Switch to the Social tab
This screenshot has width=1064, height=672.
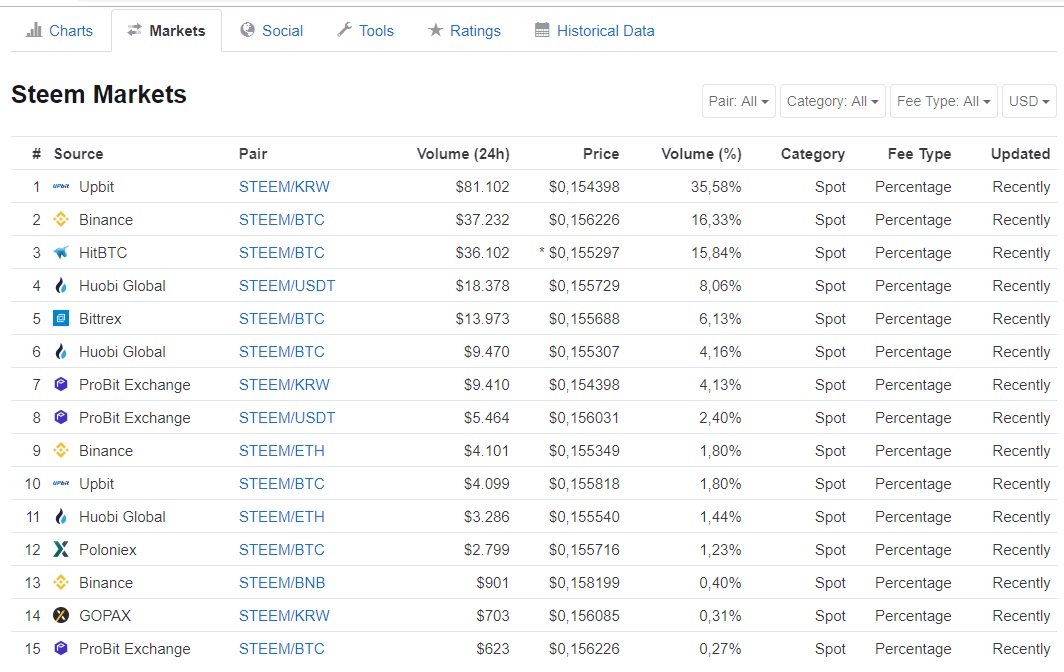click(x=272, y=31)
